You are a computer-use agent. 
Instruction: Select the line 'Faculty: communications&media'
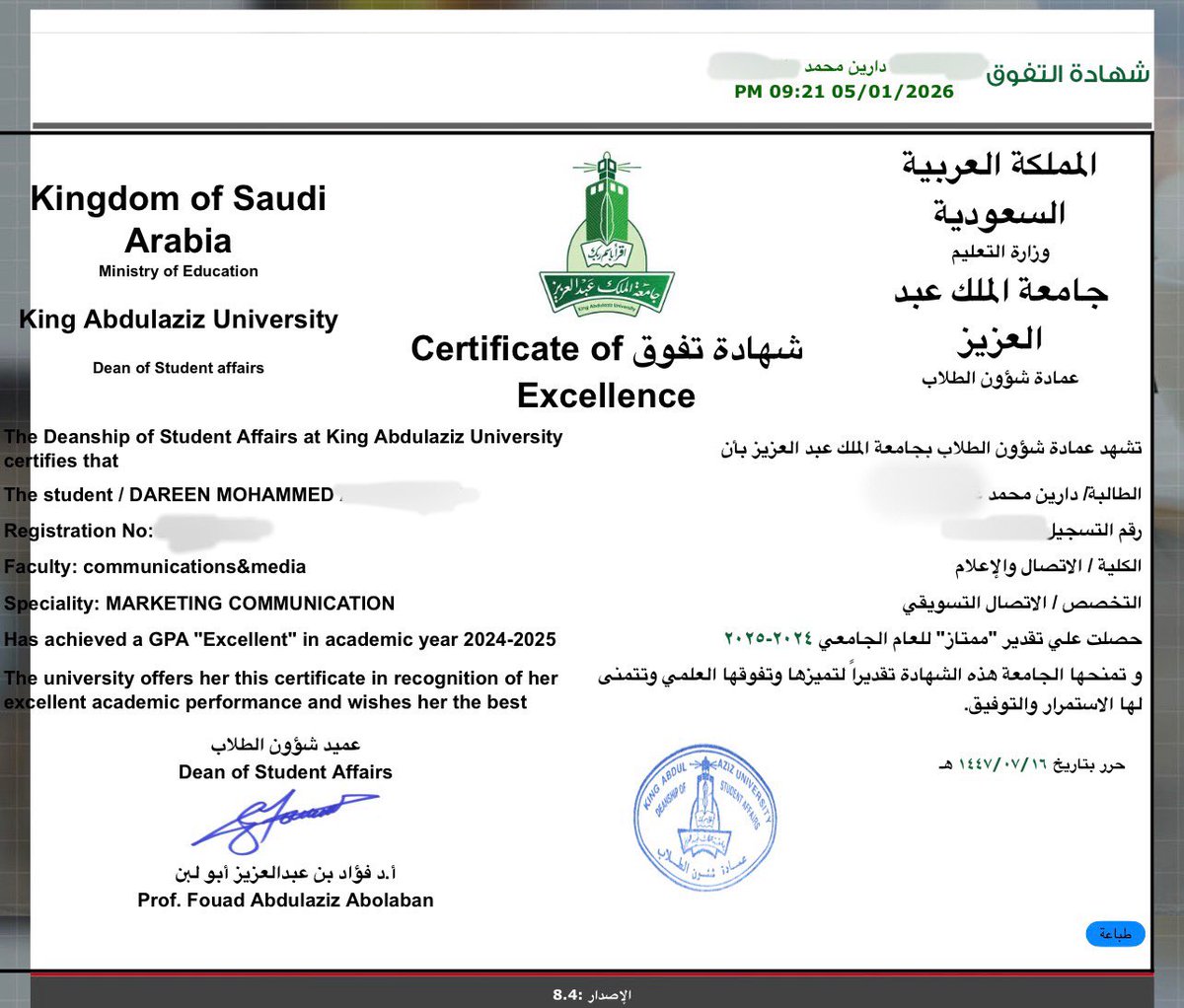(x=155, y=567)
